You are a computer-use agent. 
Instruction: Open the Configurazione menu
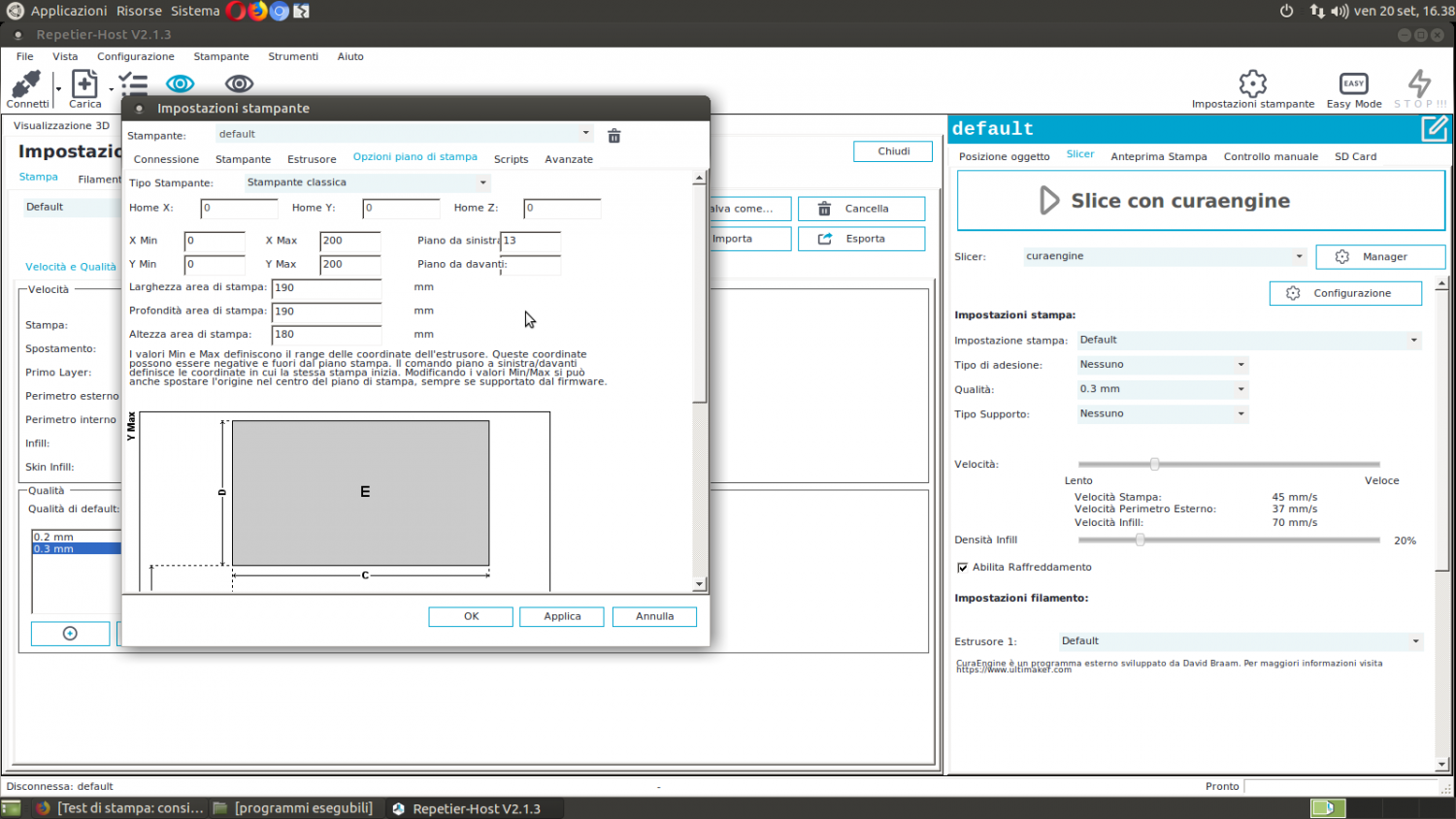pyautogui.click(x=136, y=56)
